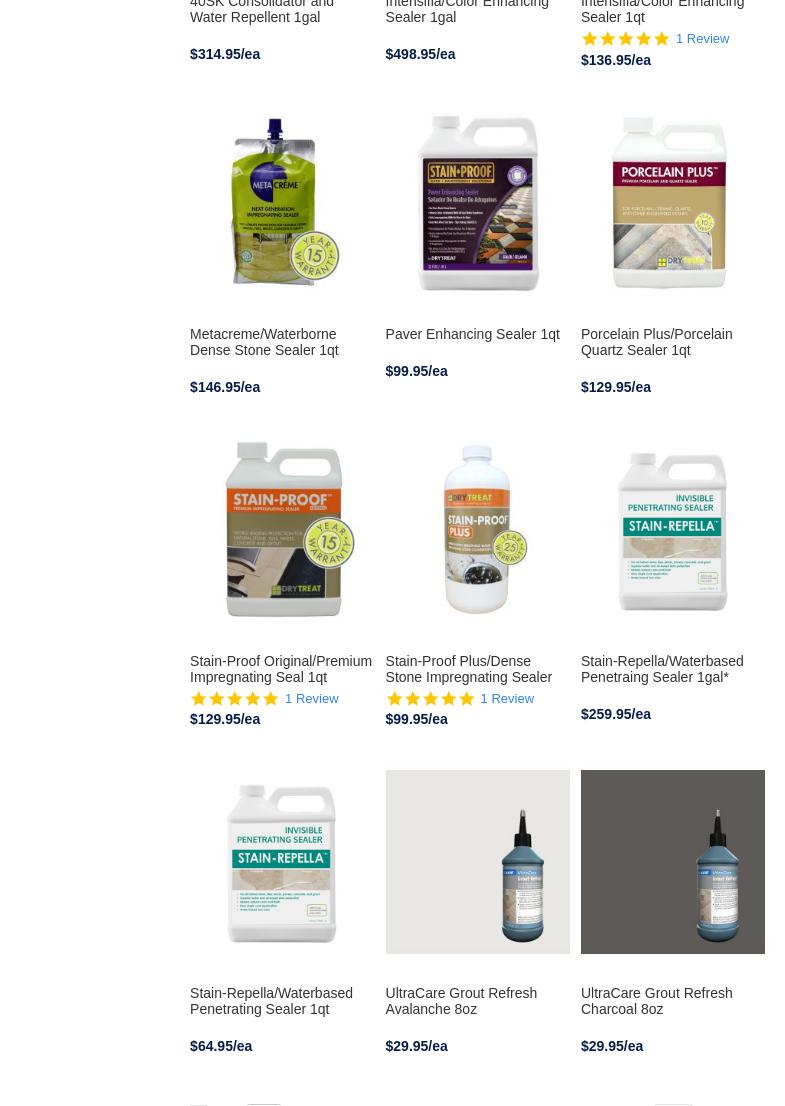
Task: Open 1 Review link for Intensifia Sealer 1qt
Action: [x=702, y=39]
